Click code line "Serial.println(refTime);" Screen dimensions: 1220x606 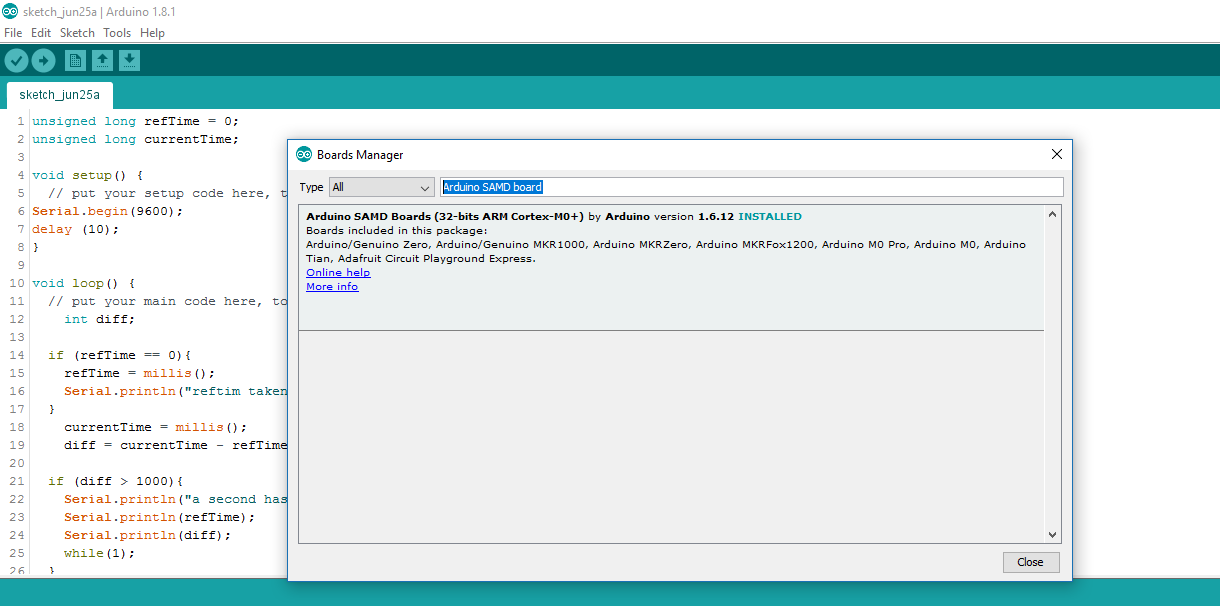(x=160, y=517)
